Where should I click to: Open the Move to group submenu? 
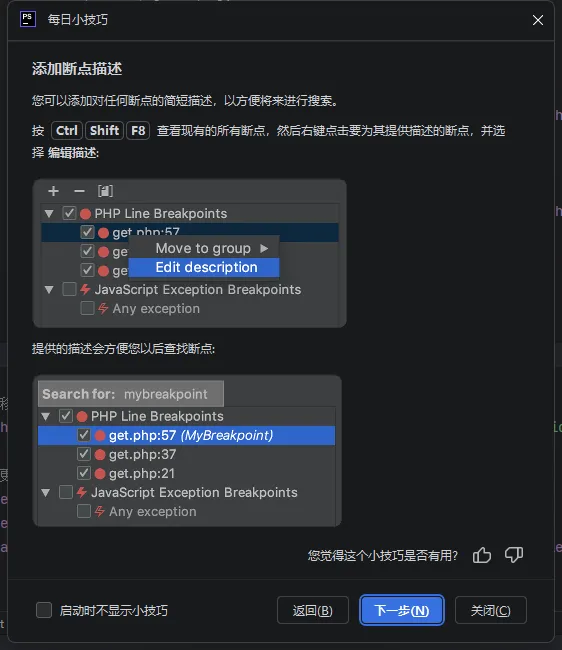204,248
